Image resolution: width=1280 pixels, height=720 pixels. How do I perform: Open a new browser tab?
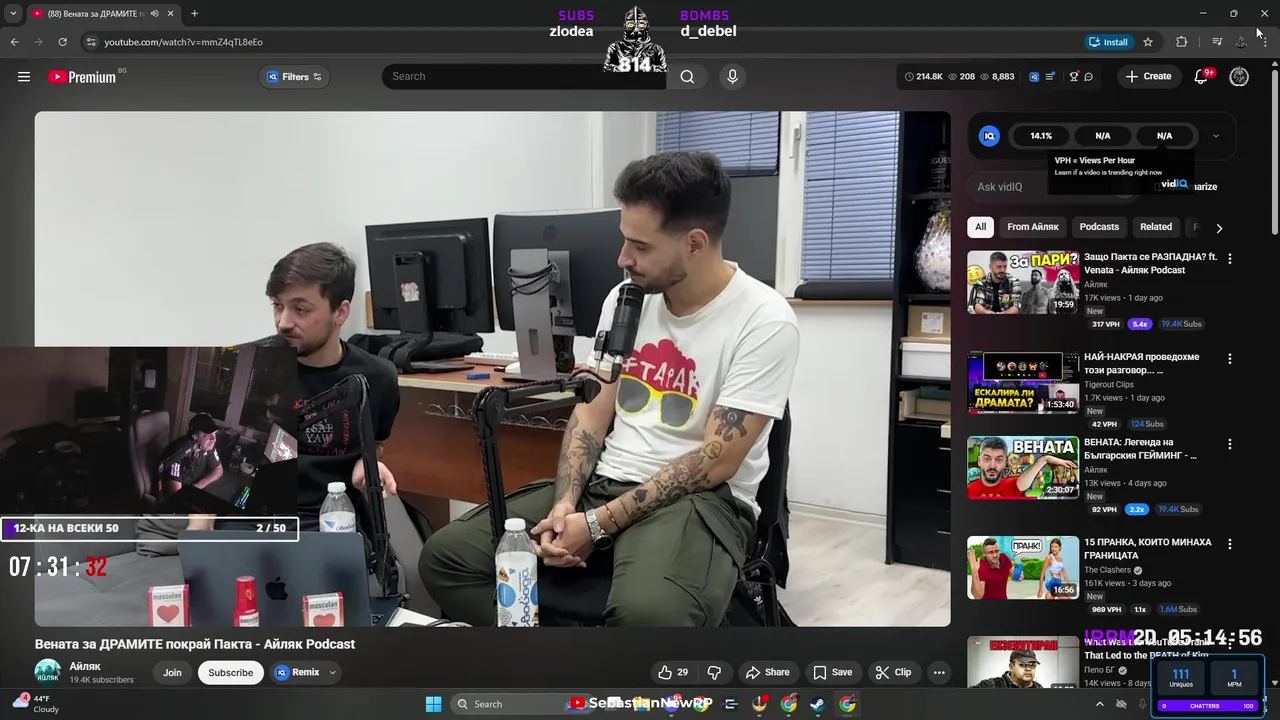point(194,14)
